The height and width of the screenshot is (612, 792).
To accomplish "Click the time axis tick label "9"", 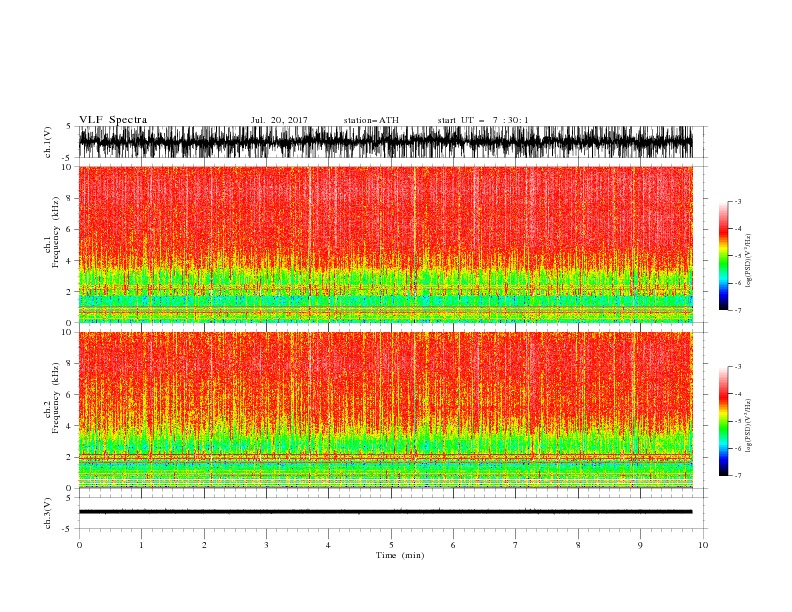I will [x=640, y=545].
